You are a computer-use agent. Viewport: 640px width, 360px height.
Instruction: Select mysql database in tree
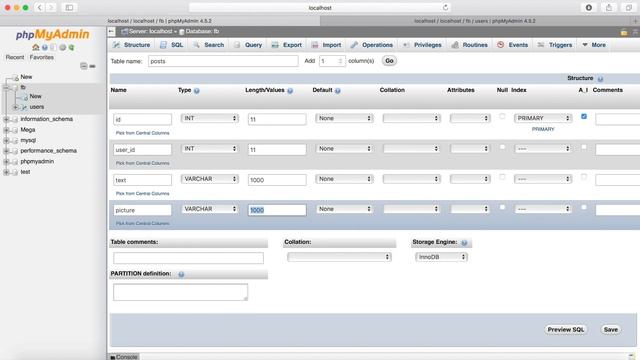pyautogui.click(x=28, y=140)
